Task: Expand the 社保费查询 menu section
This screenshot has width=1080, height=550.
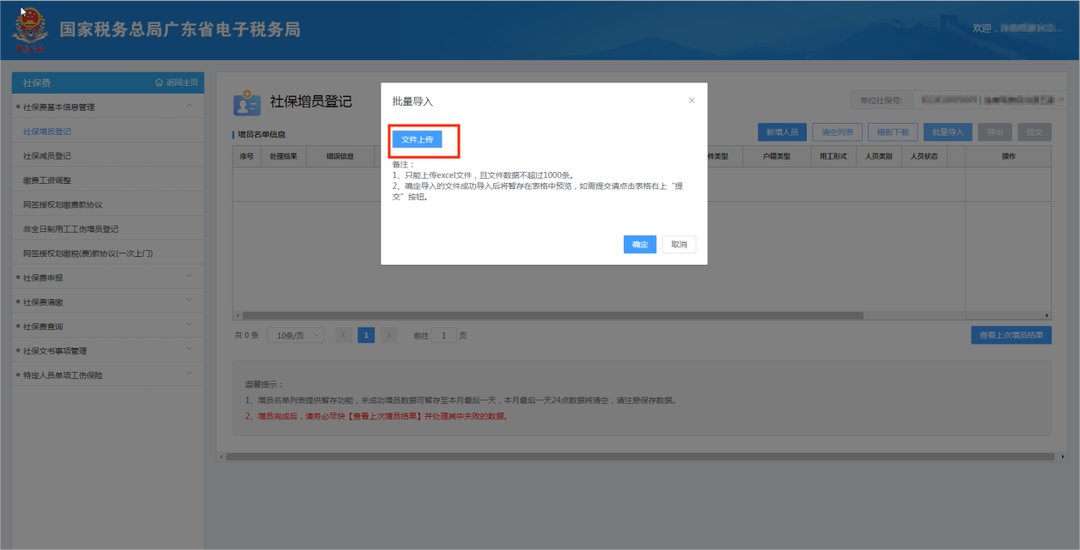Action: [189, 326]
